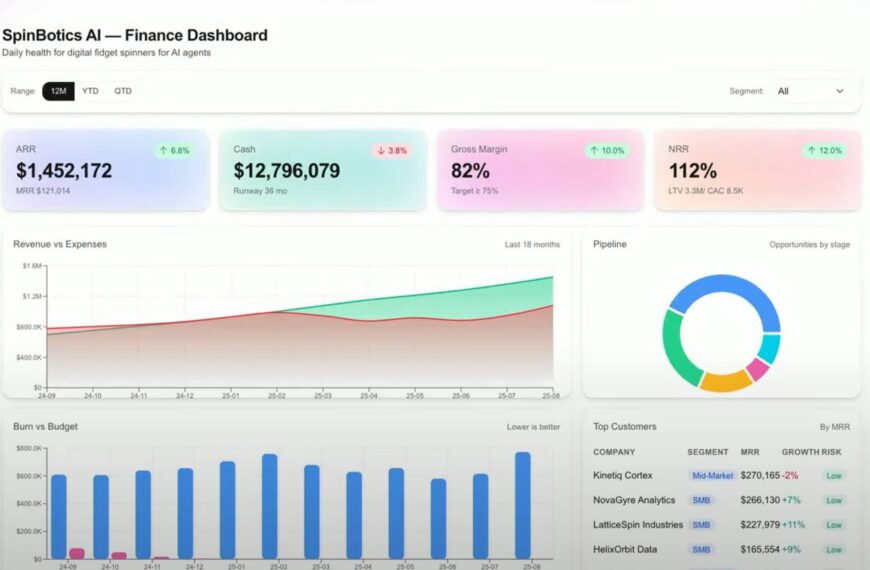Image resolution: width=870 pixels, height=570 pixels.
Task: Open NovaGyre Analytics customer entry
Action: [634, 500]
